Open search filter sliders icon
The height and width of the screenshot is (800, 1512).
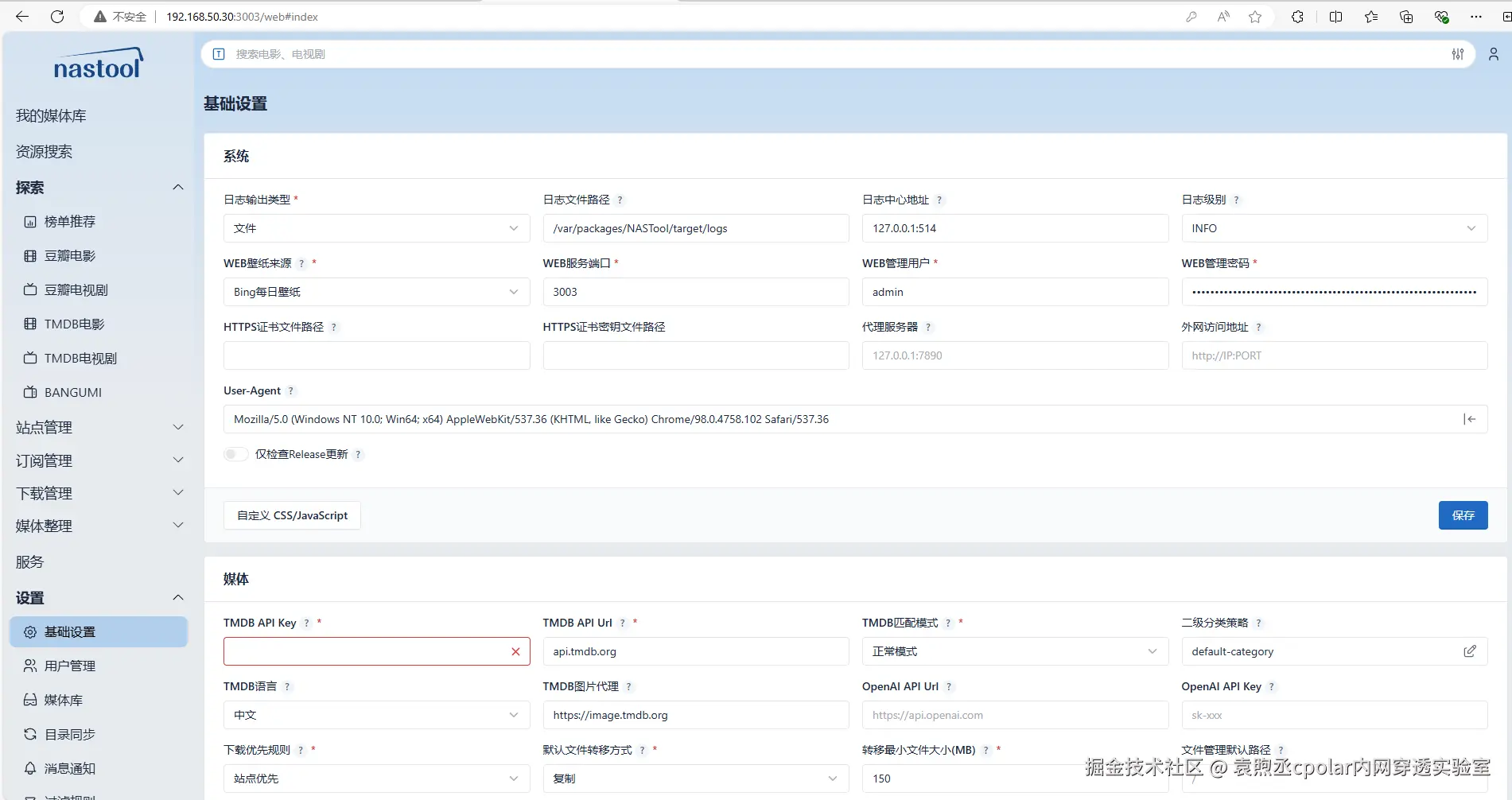1458,54
